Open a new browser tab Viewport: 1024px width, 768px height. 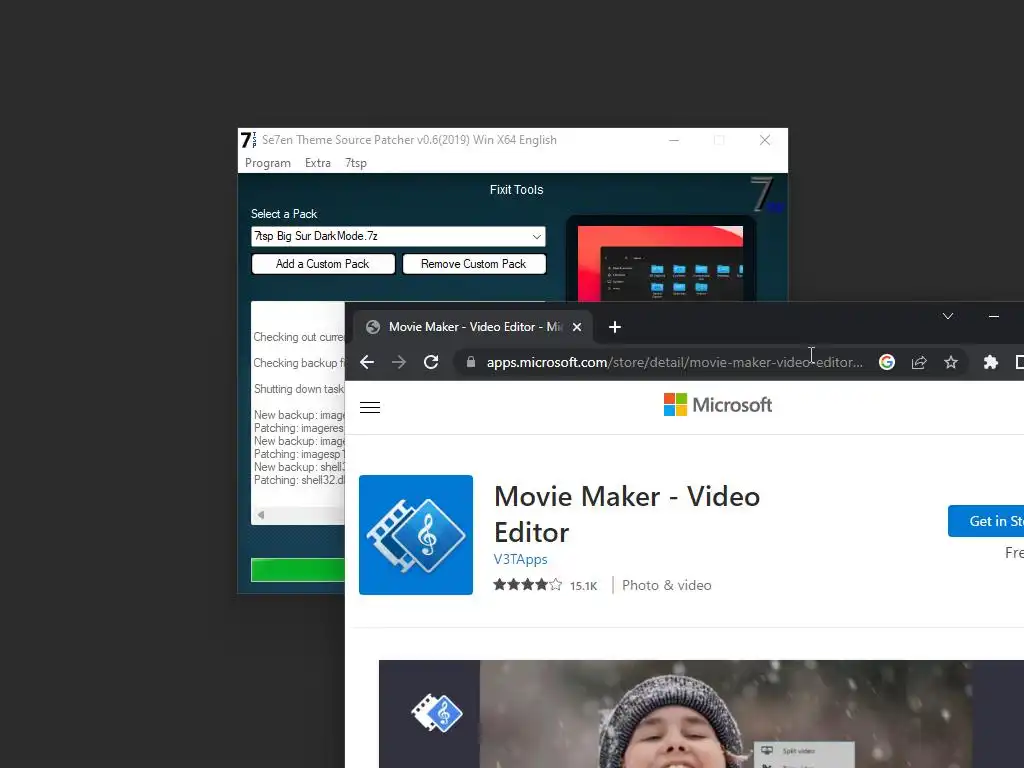tap(615, 327)
